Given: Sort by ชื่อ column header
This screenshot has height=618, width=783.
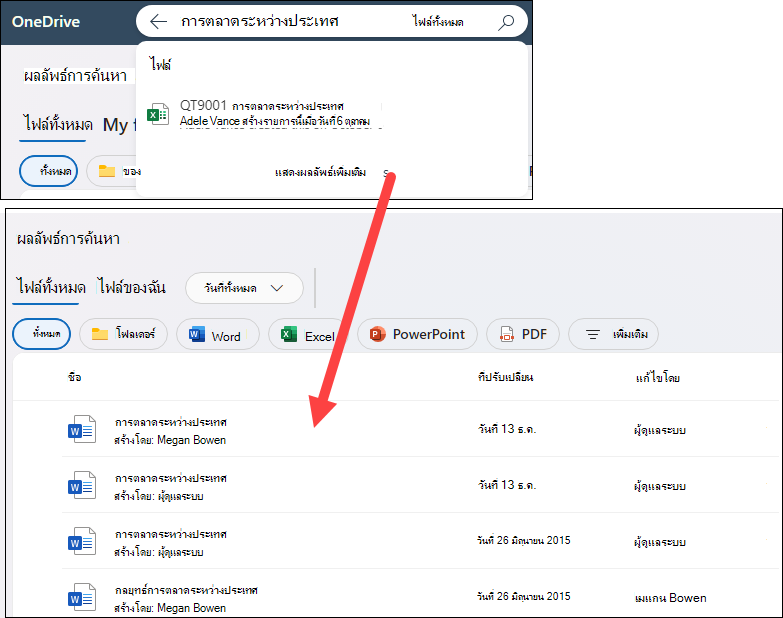Looking at the screenshot, I should (75, 377).
